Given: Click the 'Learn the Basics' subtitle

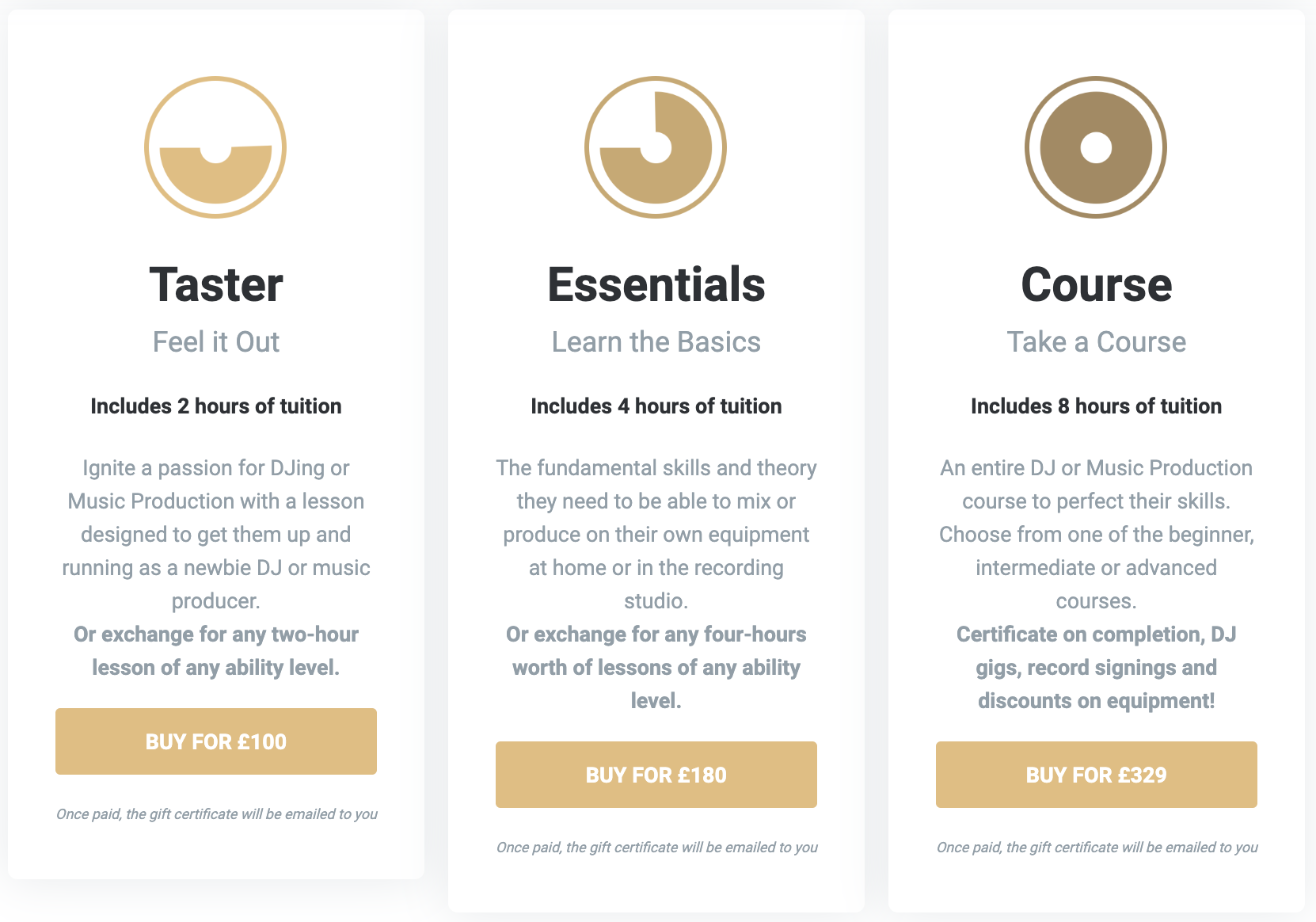Looking at the screenshot, I should tap(656, 342).
